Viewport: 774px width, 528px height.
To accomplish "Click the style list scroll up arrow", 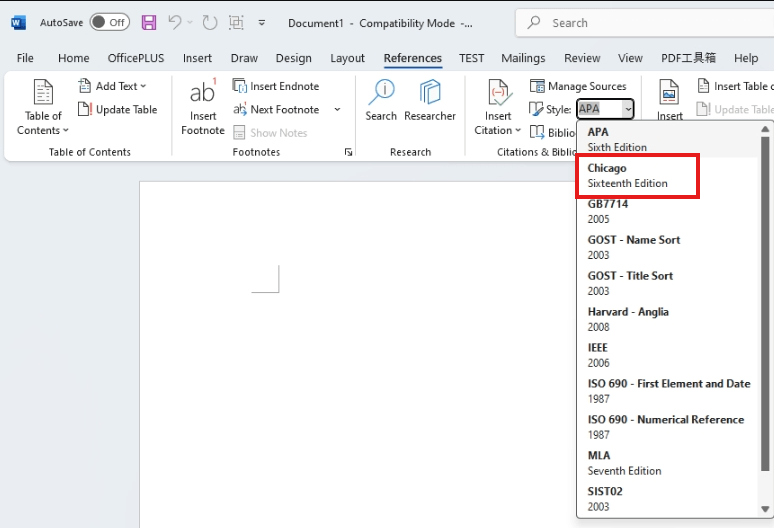I will coord(765,129).
